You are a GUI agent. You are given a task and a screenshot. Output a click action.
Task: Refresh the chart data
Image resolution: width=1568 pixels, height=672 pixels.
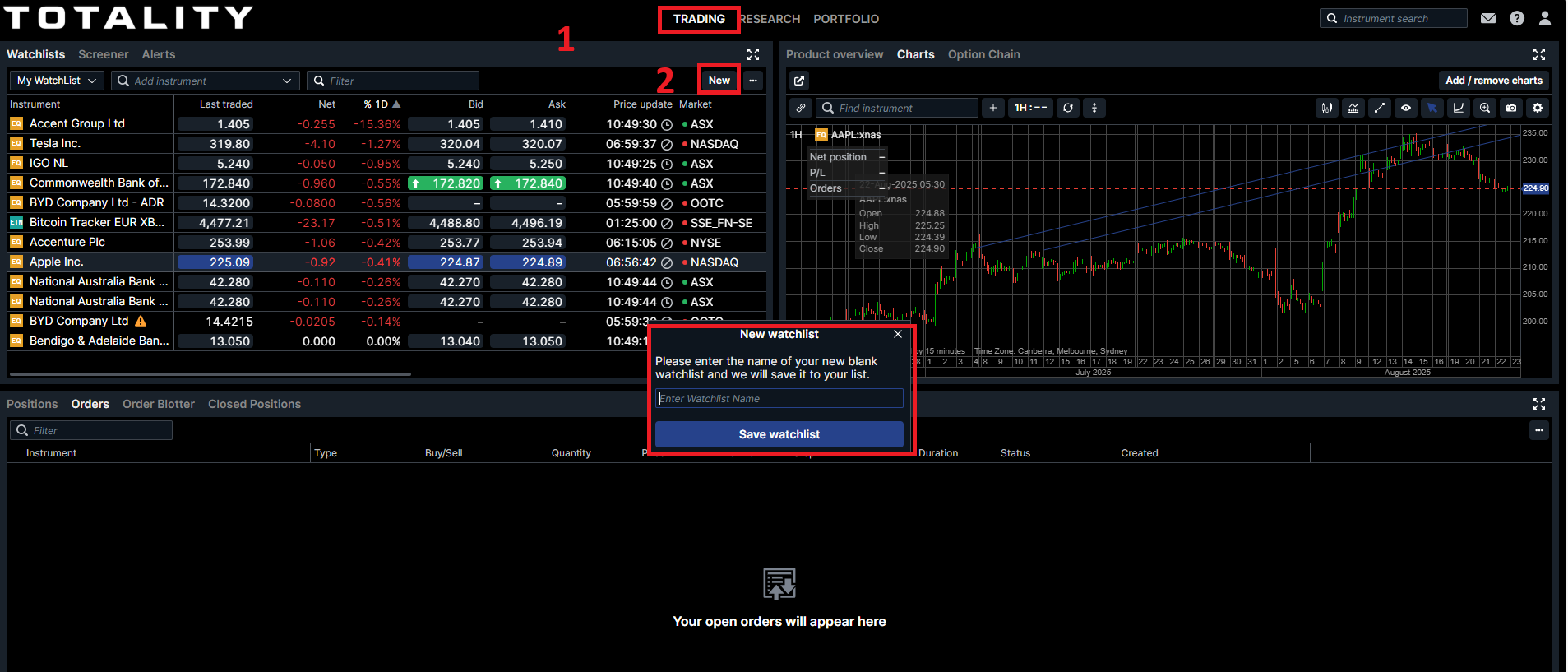coord(1068,108)
